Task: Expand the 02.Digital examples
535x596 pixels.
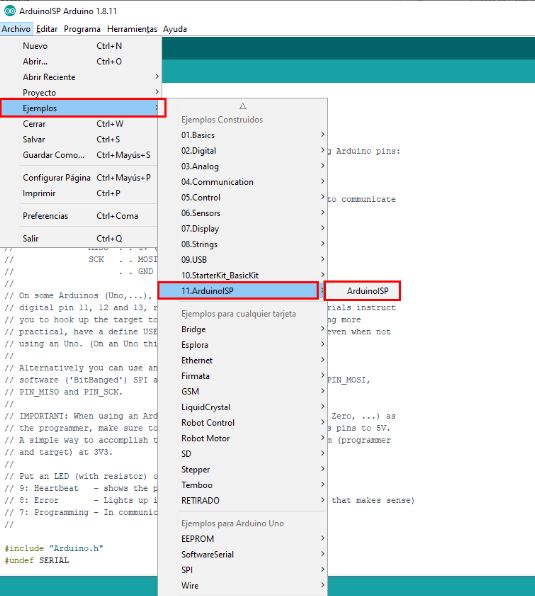Action: [x=242, y=151]
